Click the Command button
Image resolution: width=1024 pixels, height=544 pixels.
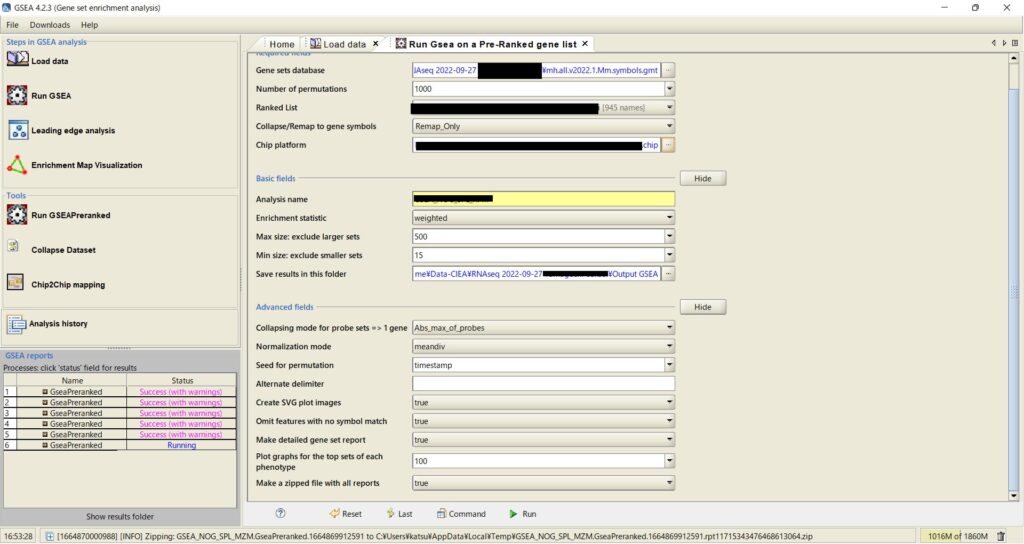[461, 514]
